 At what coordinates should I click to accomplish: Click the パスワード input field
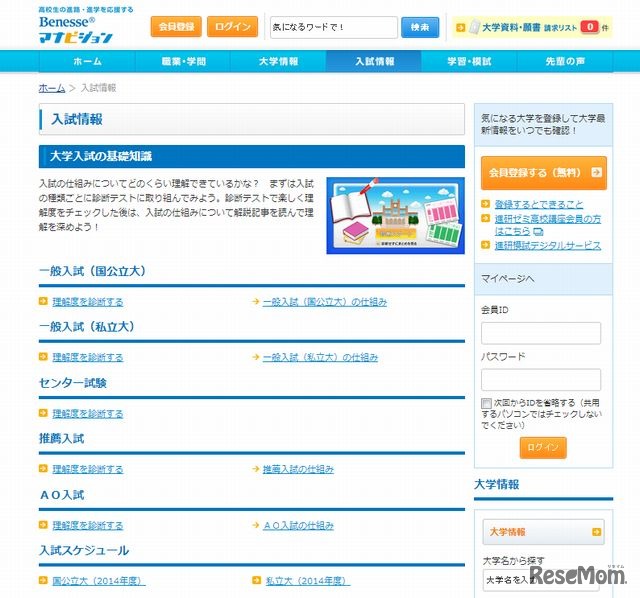tap(541, 380)
